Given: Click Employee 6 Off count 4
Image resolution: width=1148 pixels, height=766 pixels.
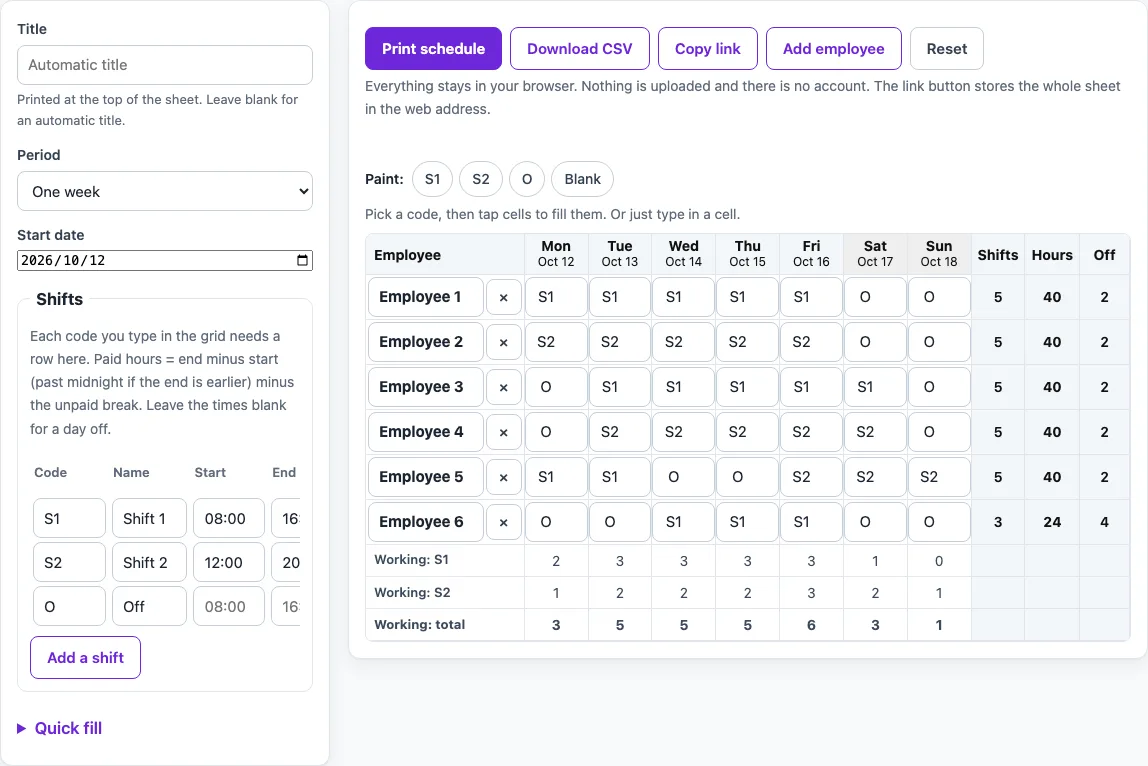Looking at the screenshot, I should point(1104,522).
